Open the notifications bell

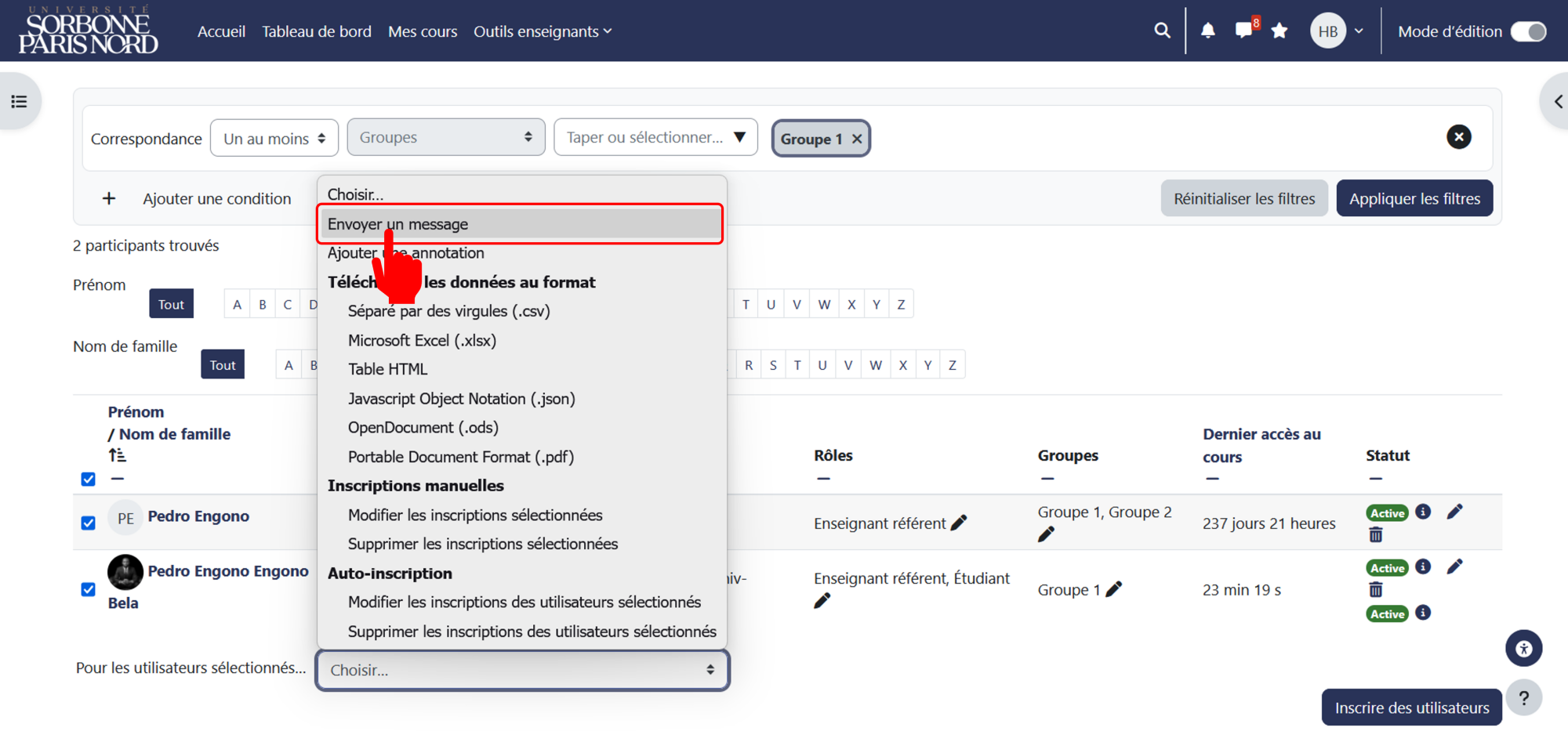click(1208, 31)
